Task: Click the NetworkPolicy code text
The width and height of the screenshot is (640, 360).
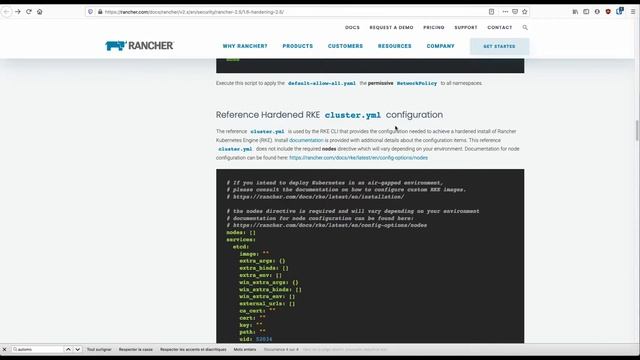Action: click(417, 83)
